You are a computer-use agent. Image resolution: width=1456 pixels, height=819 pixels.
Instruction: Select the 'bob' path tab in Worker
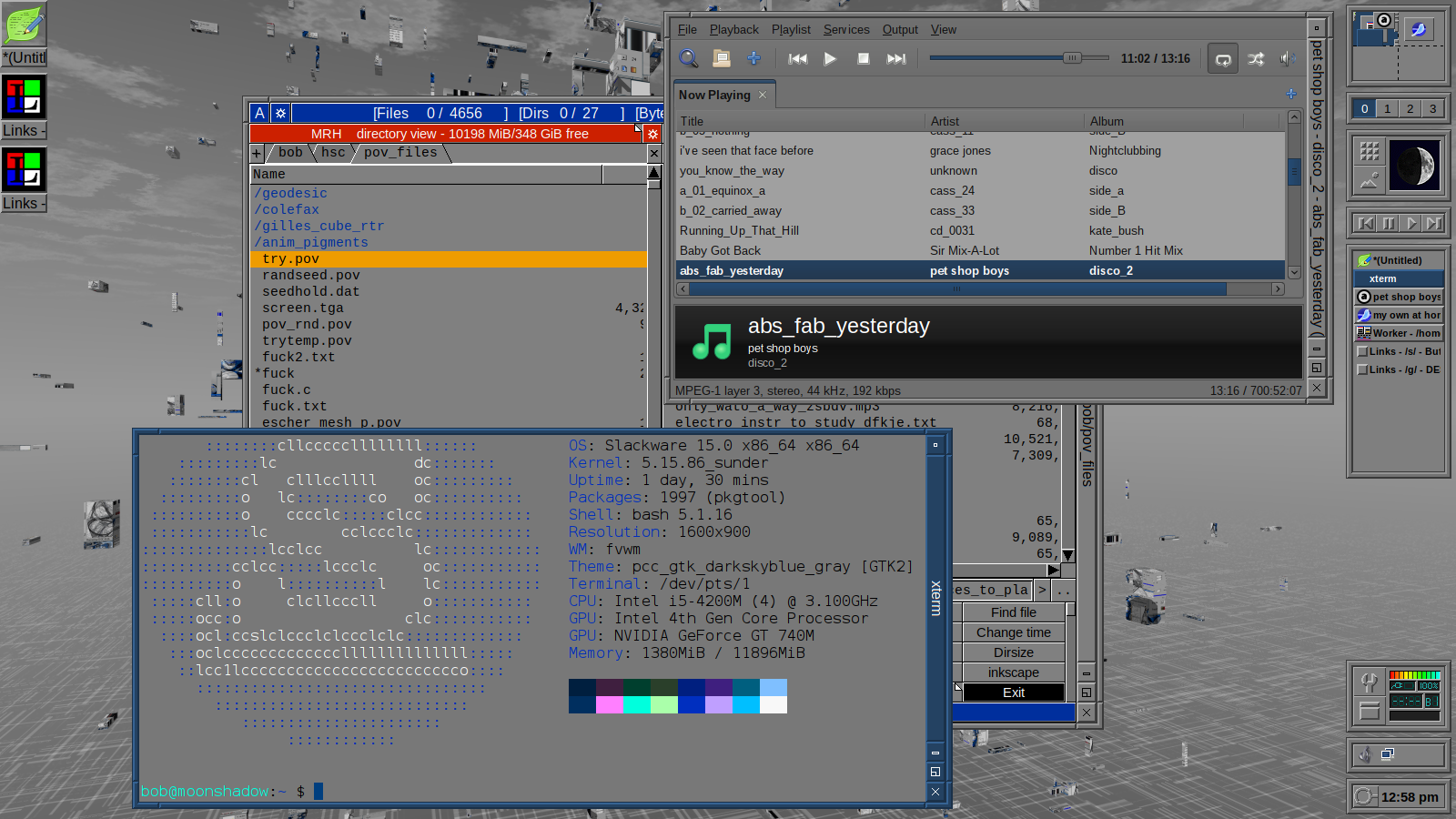pos(290,152)
